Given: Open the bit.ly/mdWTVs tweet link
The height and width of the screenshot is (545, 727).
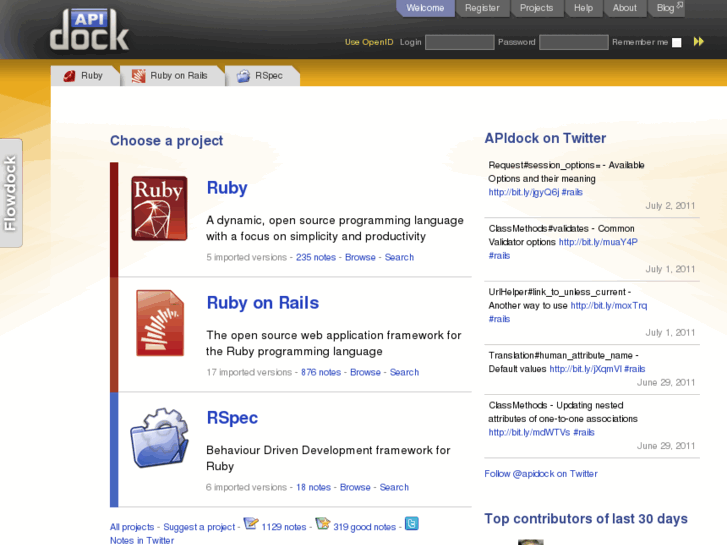Looking at the screenshot, I should pyautogui.click(x=529, y=433).
